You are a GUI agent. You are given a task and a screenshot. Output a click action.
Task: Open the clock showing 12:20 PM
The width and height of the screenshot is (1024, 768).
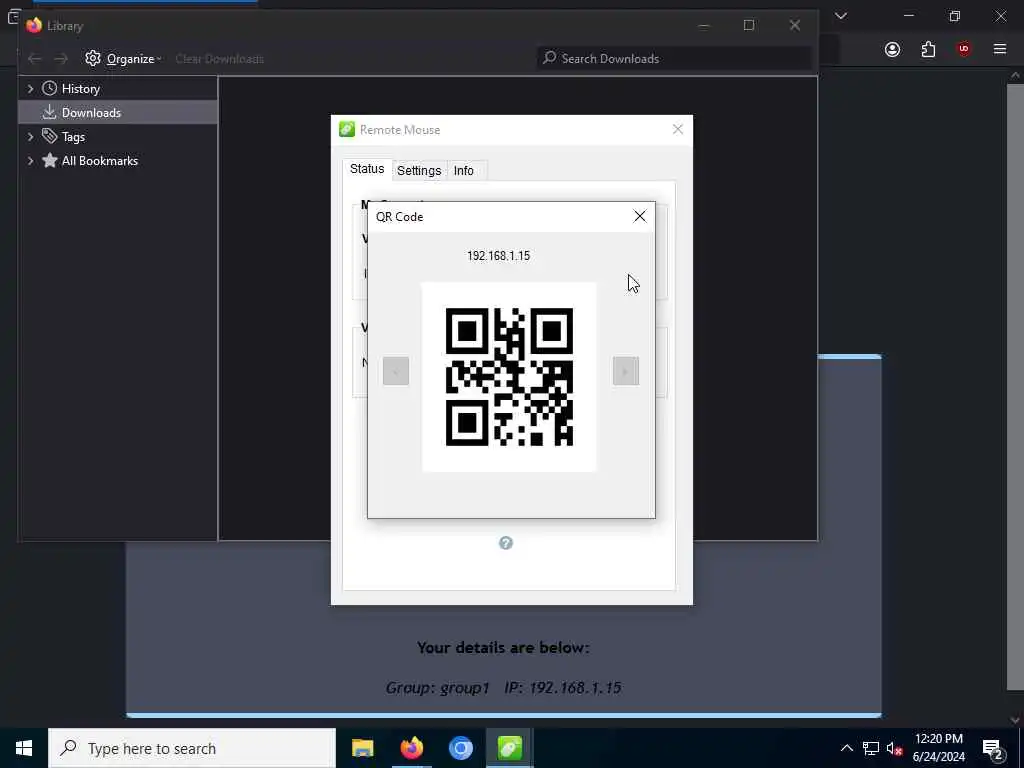click(938, 748)
